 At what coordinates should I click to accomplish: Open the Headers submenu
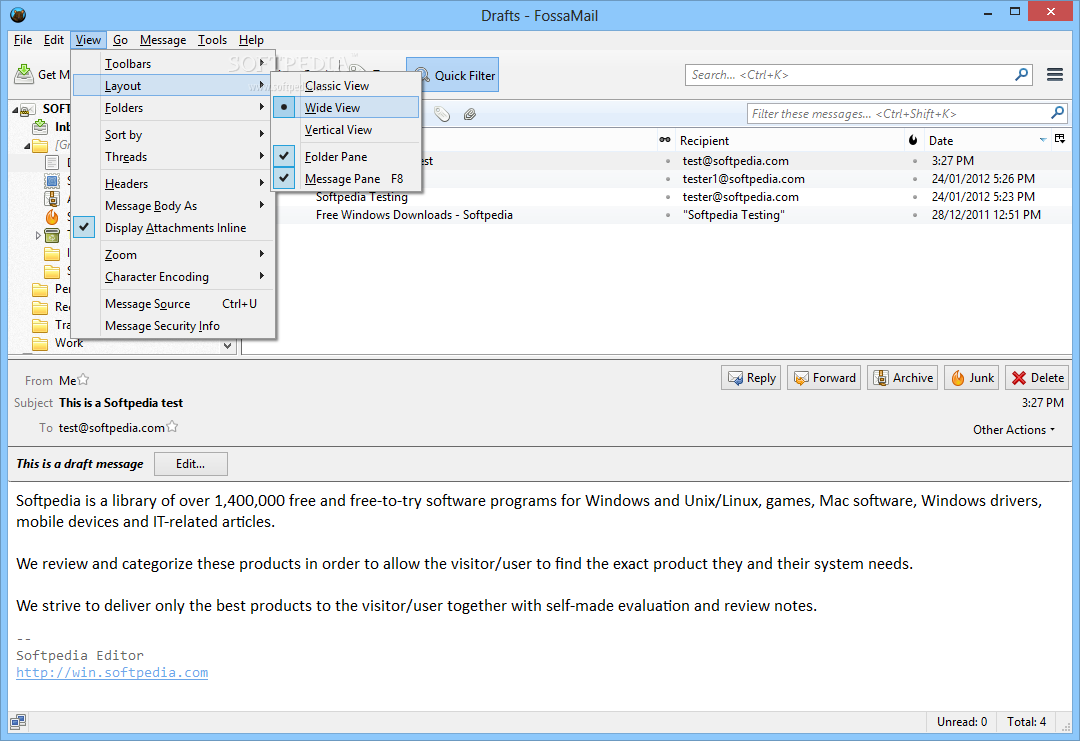174,183
